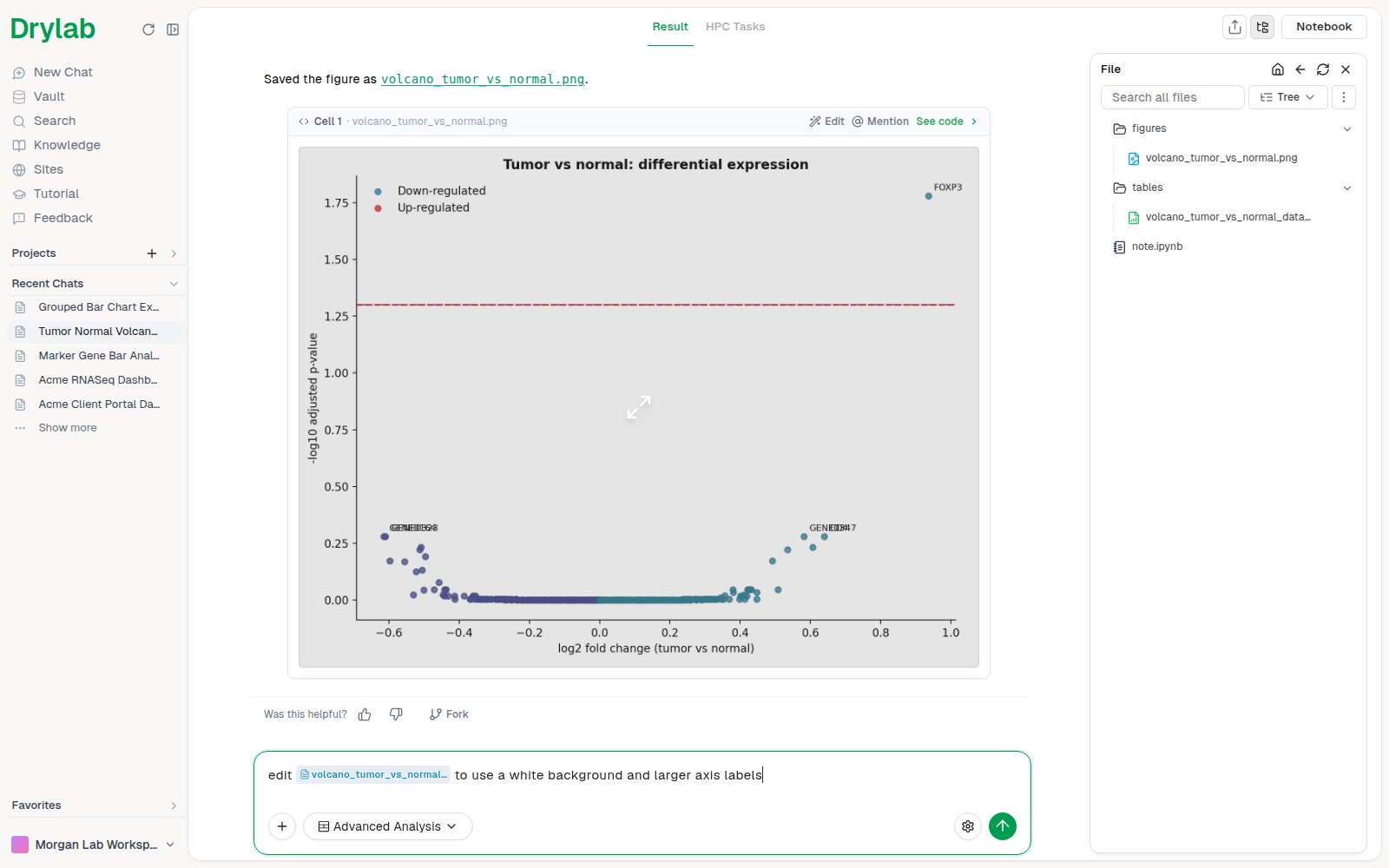Image resolution: width=1389 pixels, height=868 pixels.
Task: Expand the Favorites section
Action: coord(174,806)
